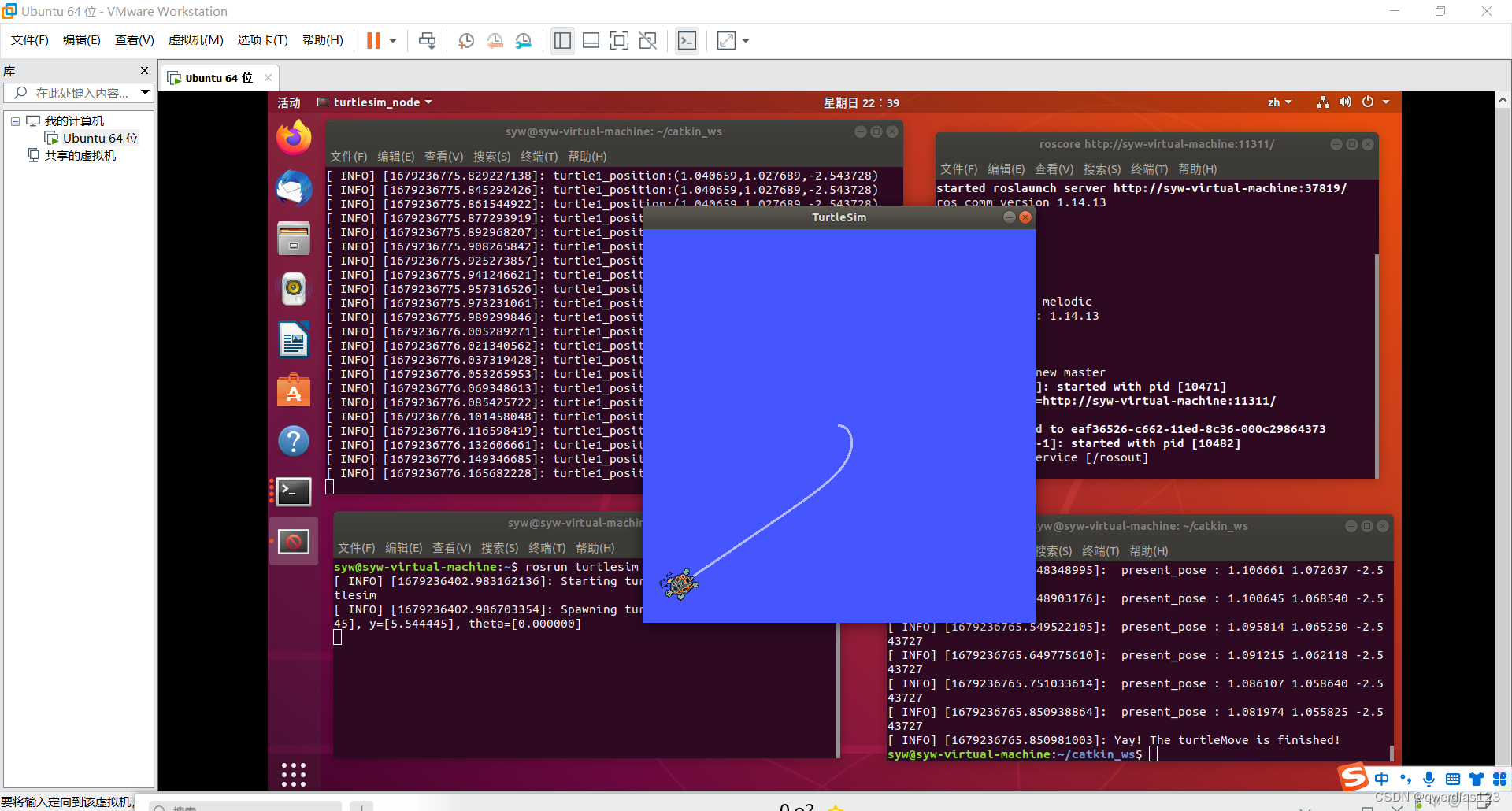Toggle the console view icon in VMware toolbar
The width and height of the screenshot is (1512, 811).
(687, 41)
